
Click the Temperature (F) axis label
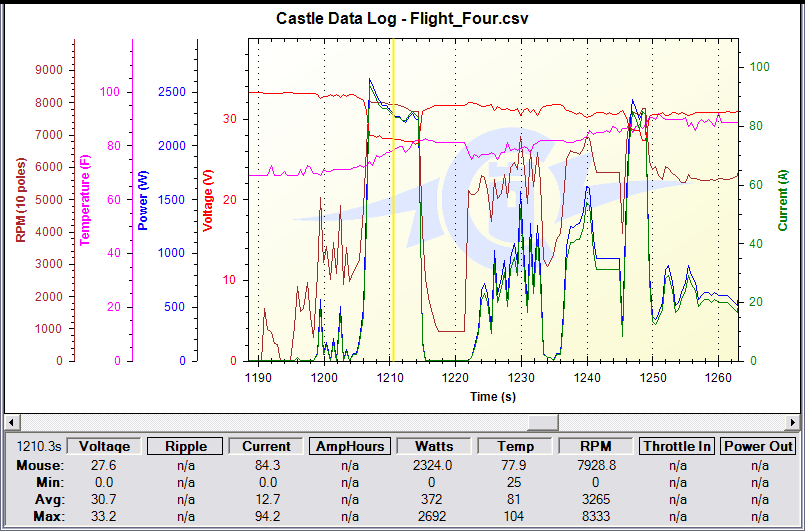(85, 200)
